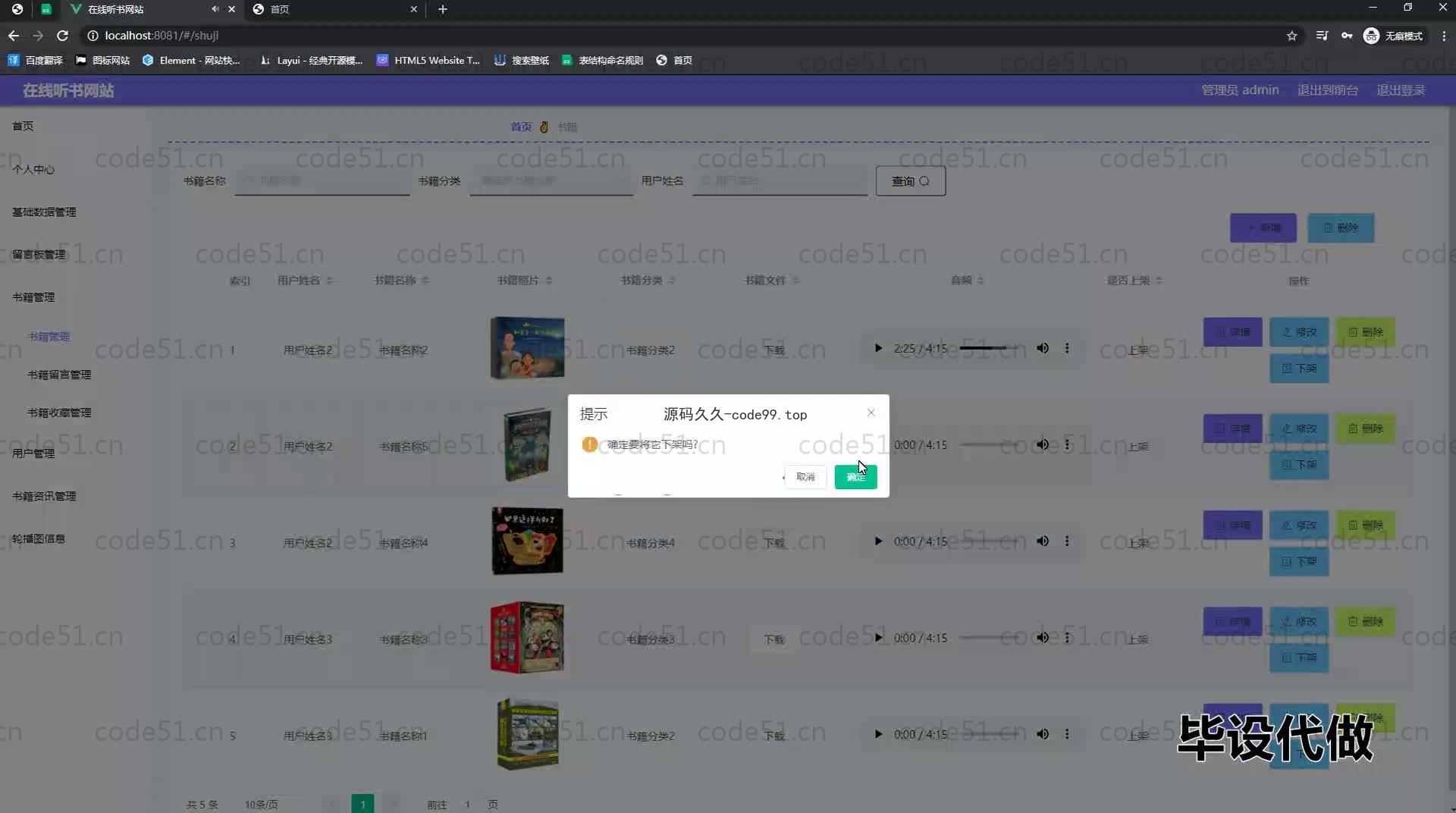Mute audio in the 书籍名称4 row
The width and height of the screenshot is (1456, 813).
tap(1043, 541)
